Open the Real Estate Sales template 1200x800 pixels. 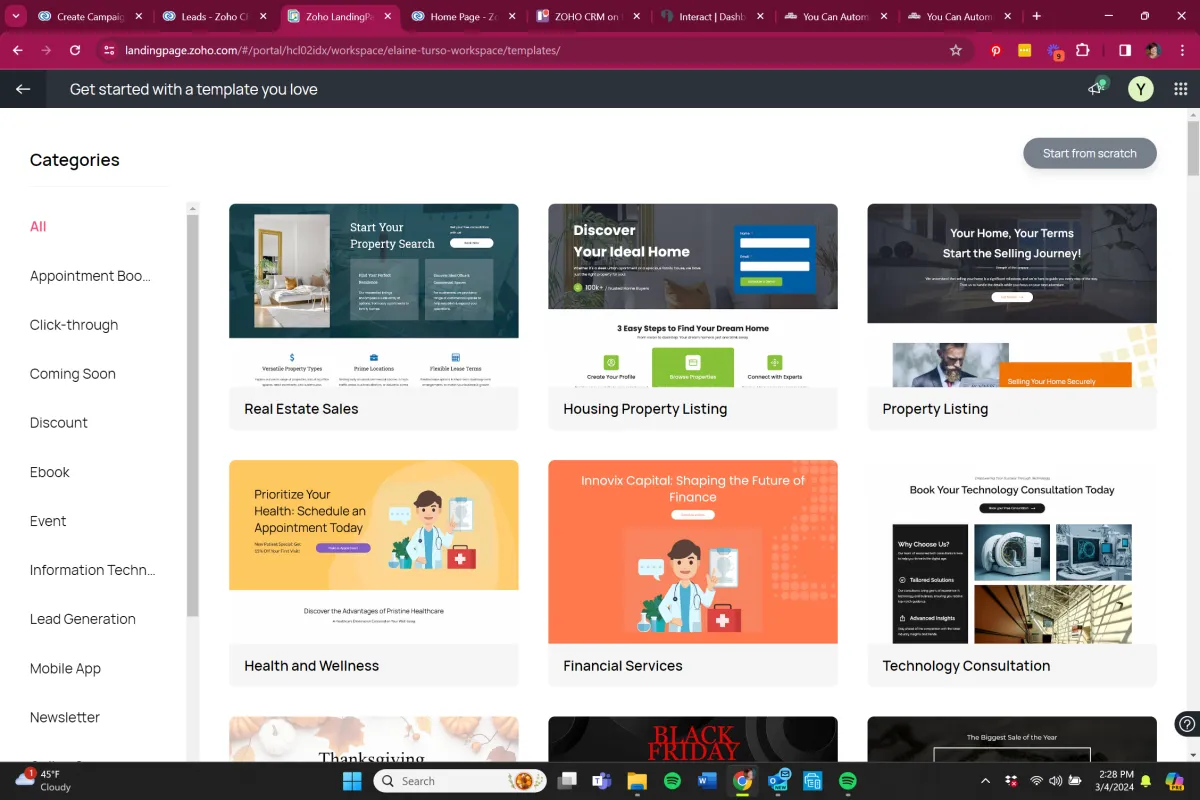coord(374,317)
